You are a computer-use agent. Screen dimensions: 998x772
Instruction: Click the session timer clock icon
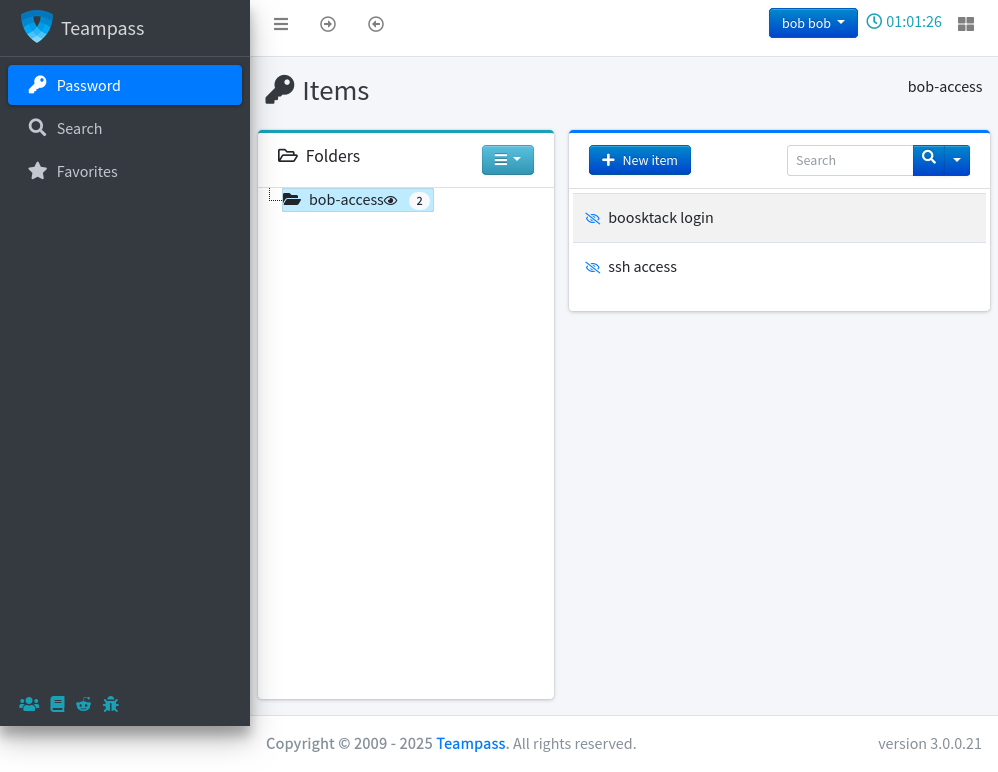pos(874,21)
